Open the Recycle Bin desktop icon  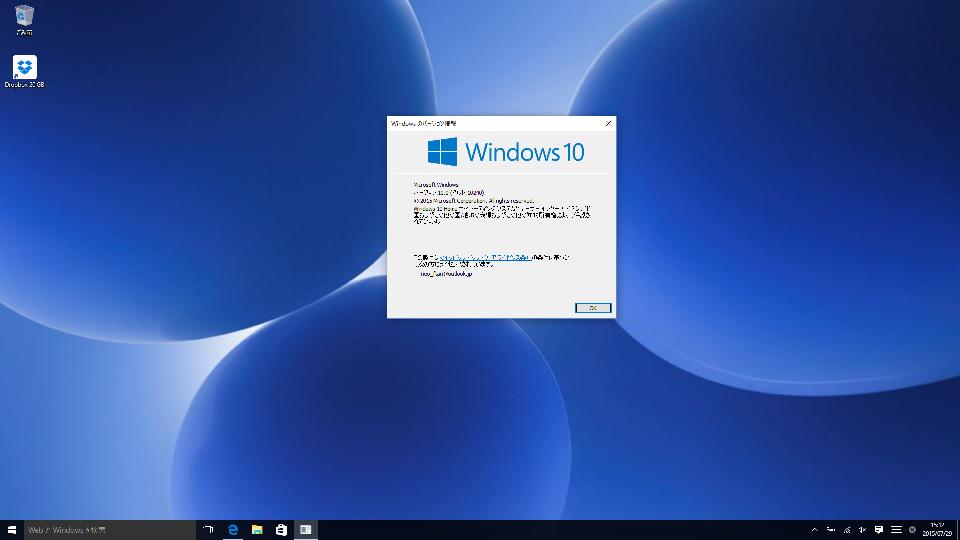click(x=24, y=20)
